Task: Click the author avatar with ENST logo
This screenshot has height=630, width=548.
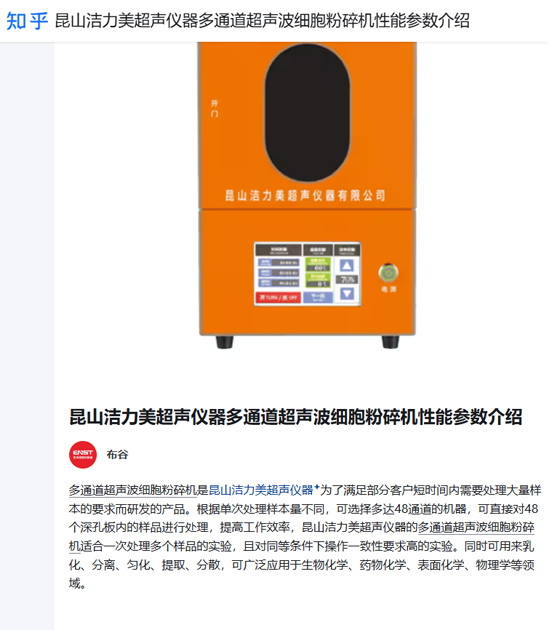Action: [x=83, y=455]
